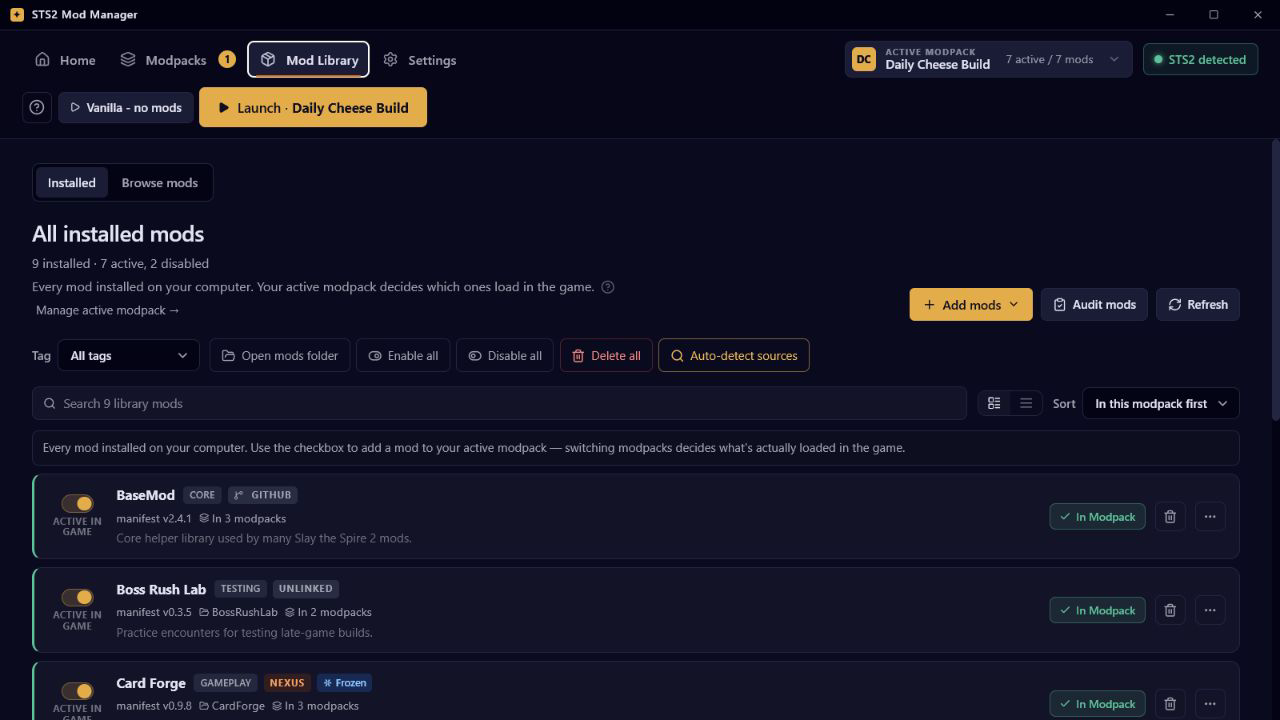
Task: Focus the Search 9 library mods field
Action: (x=500, y=404)
